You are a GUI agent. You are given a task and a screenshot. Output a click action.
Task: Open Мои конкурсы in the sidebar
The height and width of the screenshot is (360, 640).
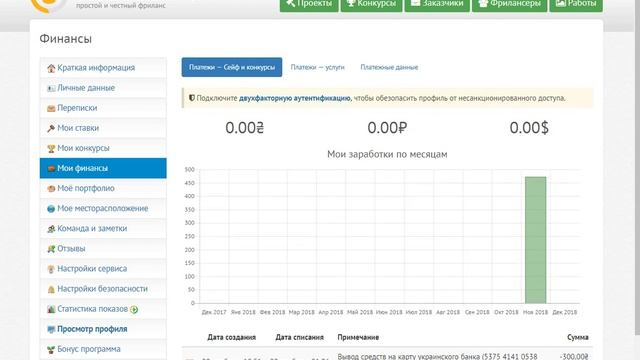(x=103, y=148)
